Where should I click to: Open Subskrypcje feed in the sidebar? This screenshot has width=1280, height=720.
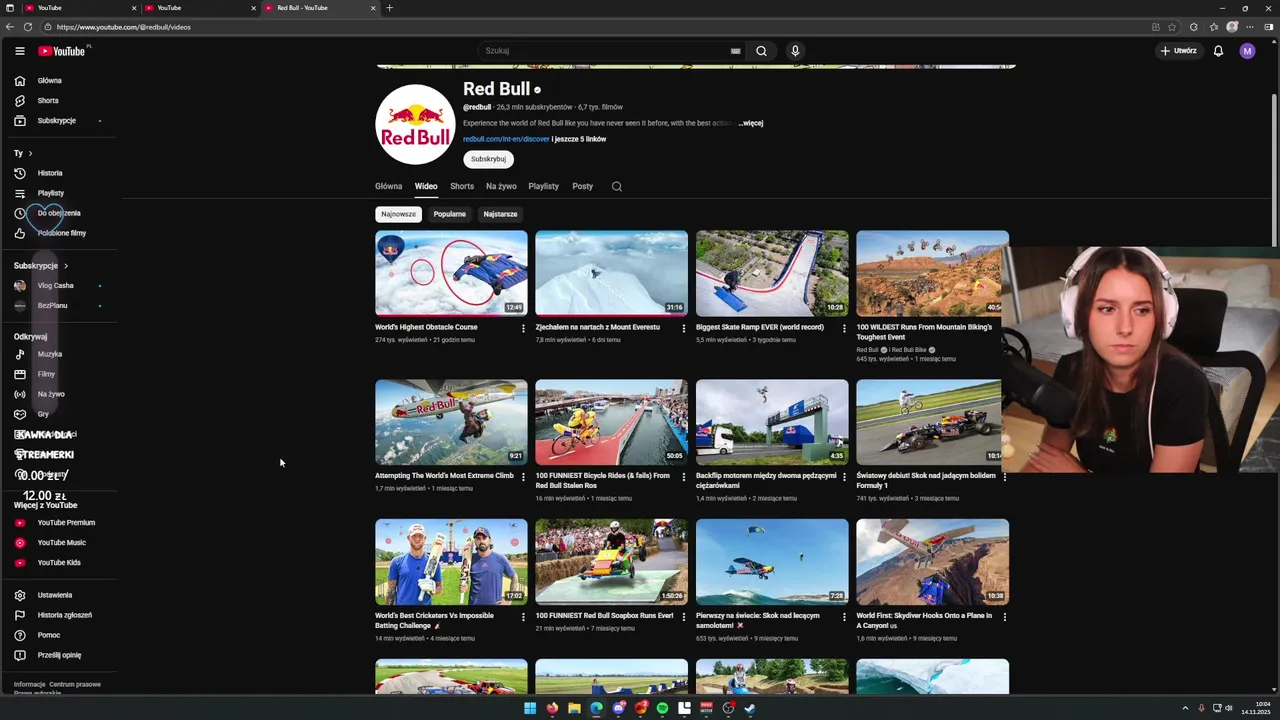pyautogui.click(x=57, y=121)
